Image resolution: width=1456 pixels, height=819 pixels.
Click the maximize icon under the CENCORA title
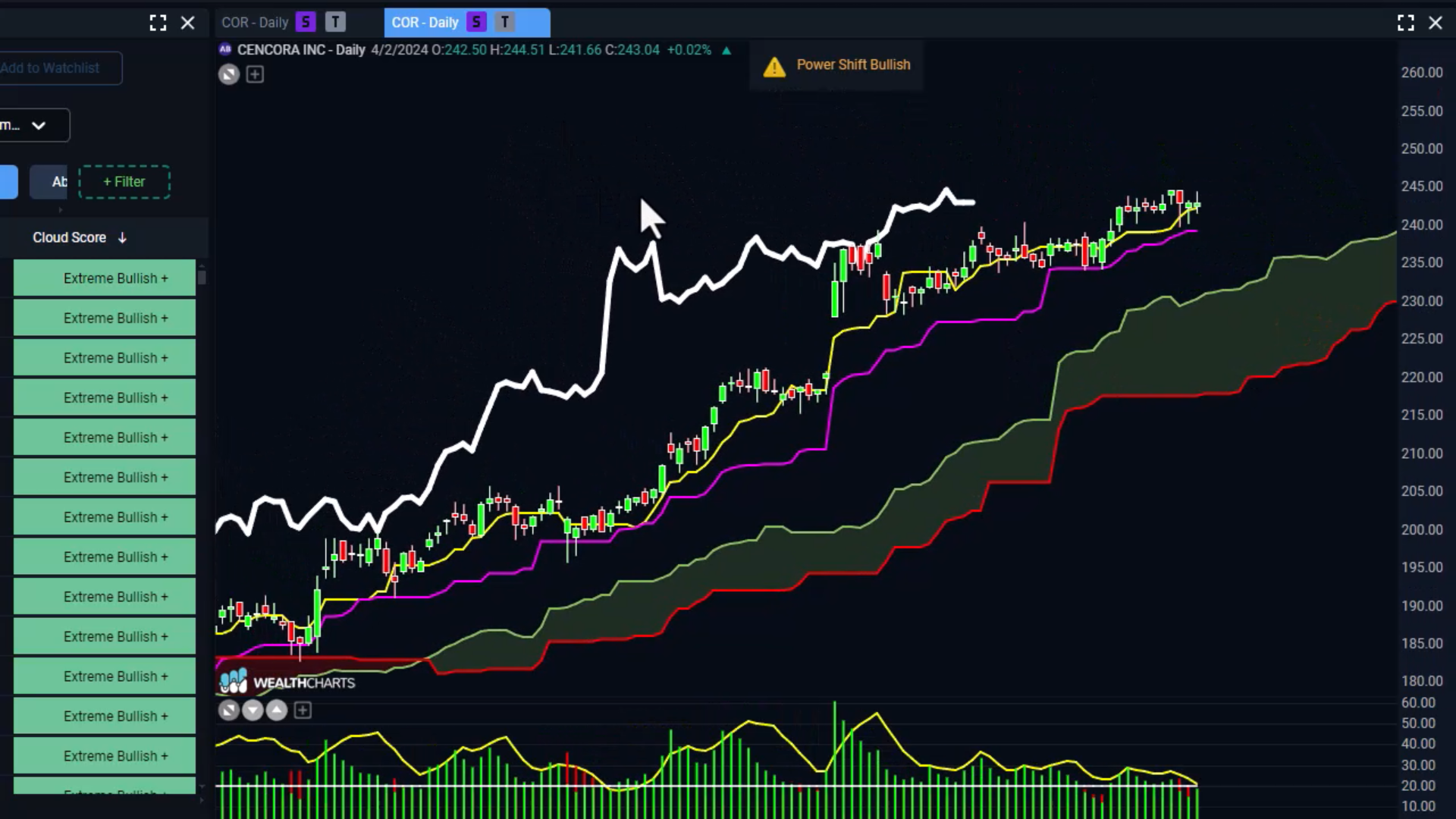[229, 74]
